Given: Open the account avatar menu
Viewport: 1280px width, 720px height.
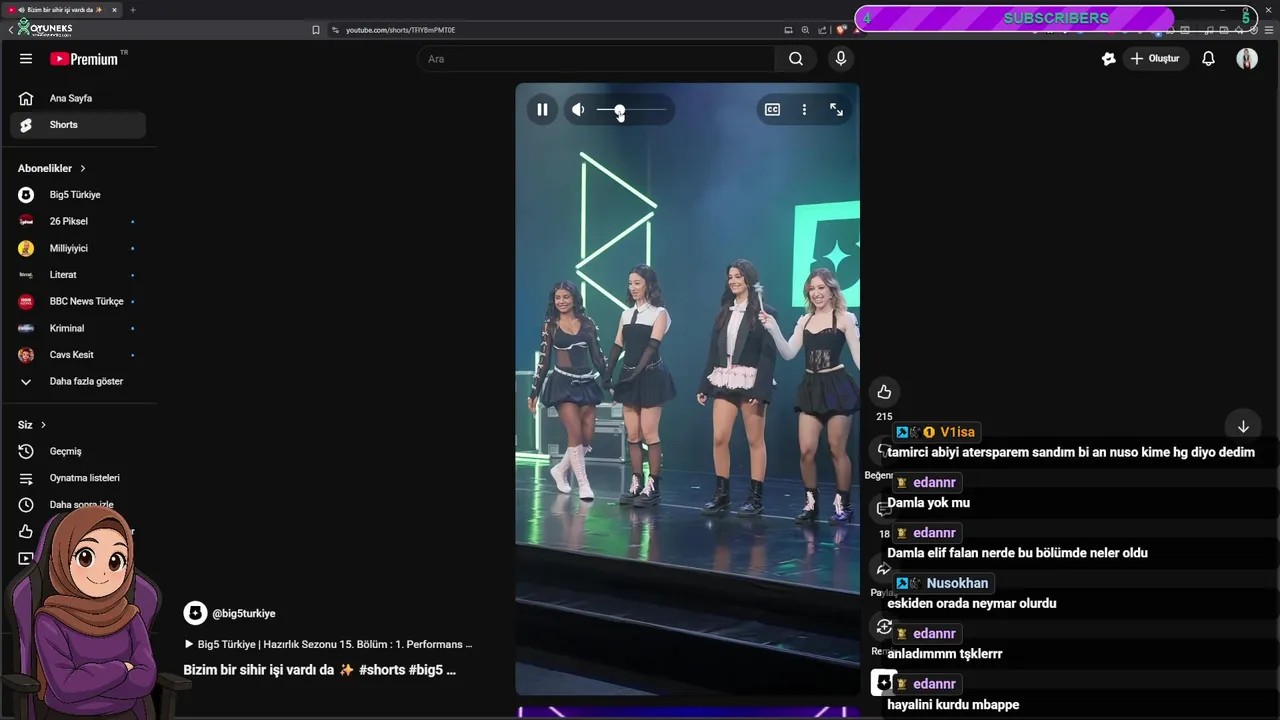Looking at the screenshot, I should click(x=1247, y=59).
